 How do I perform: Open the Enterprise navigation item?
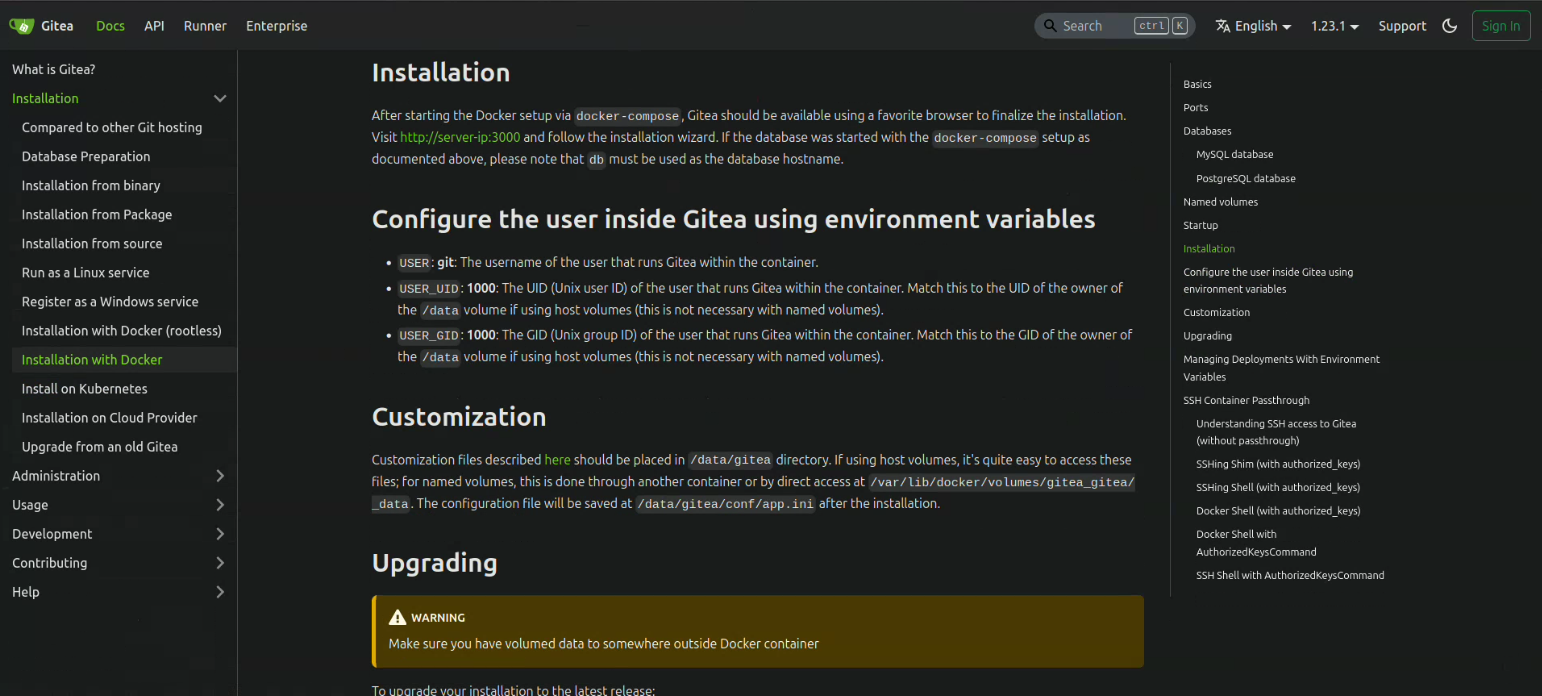click(277, 26)
